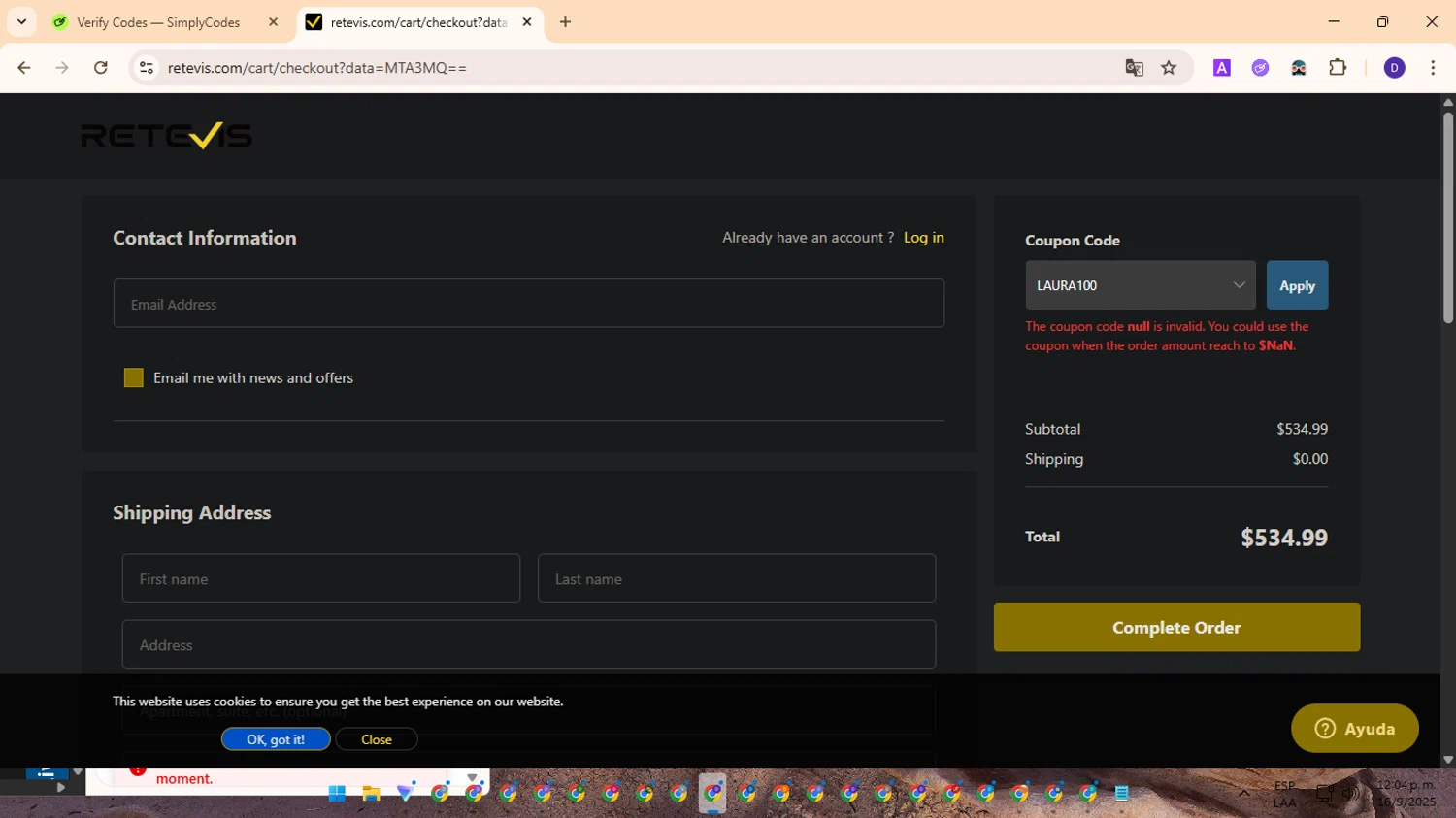1456x818 pixels.
Task: Go back to previous page
Action: click(24, 68)
